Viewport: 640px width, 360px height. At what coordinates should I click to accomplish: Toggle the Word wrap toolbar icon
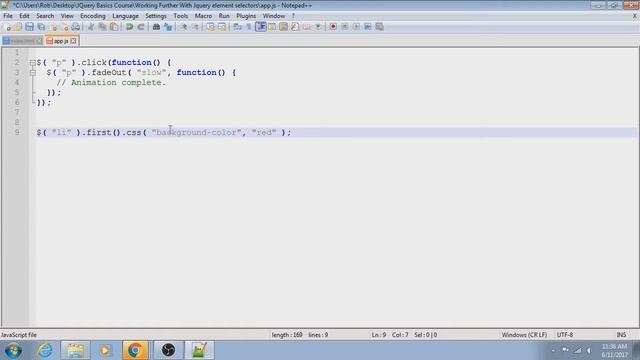point(237,27)
